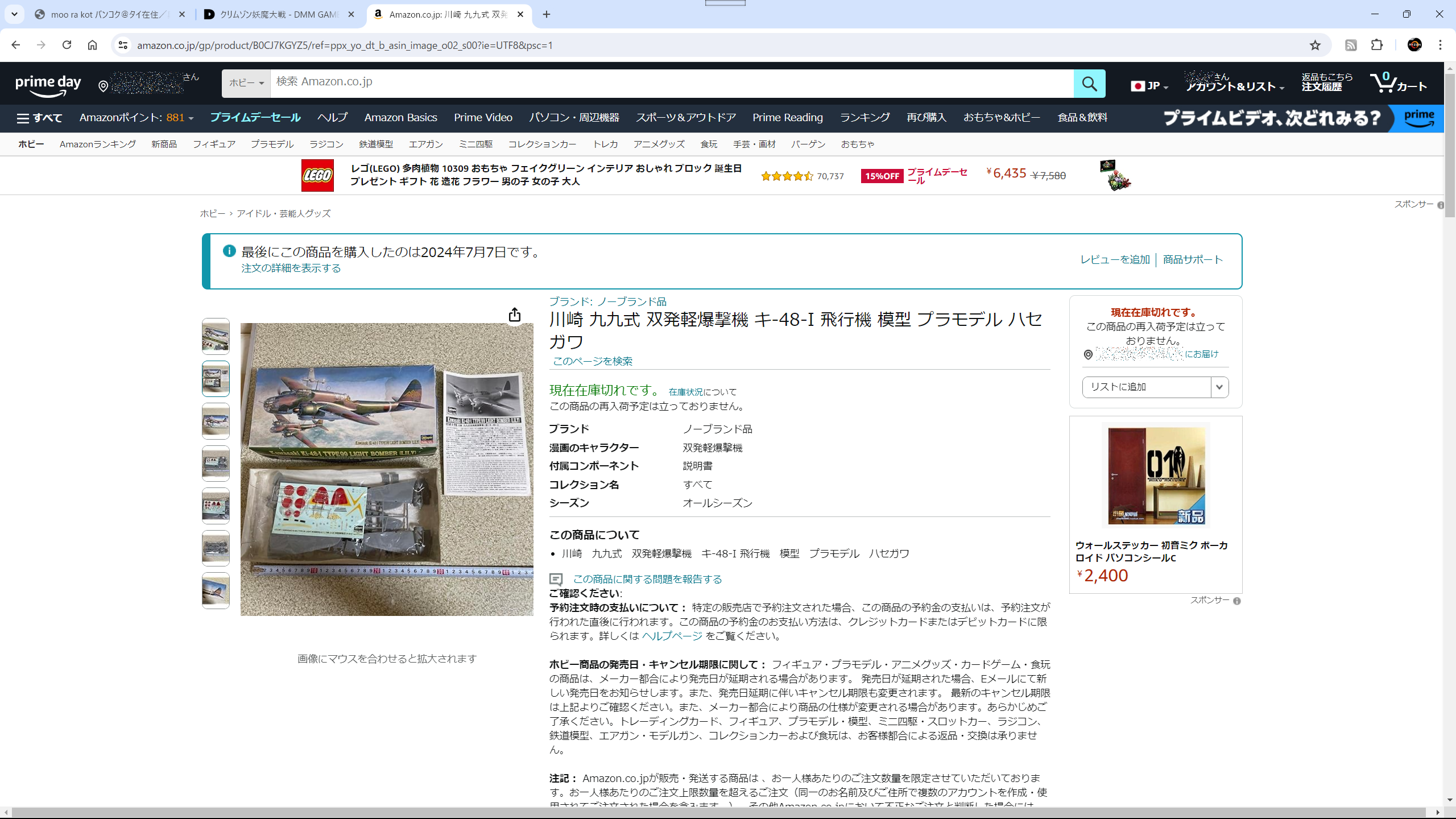1456x819 pixels.
Task: Open 鉄道模型 in hobby subnav
Action: (376, 144)
